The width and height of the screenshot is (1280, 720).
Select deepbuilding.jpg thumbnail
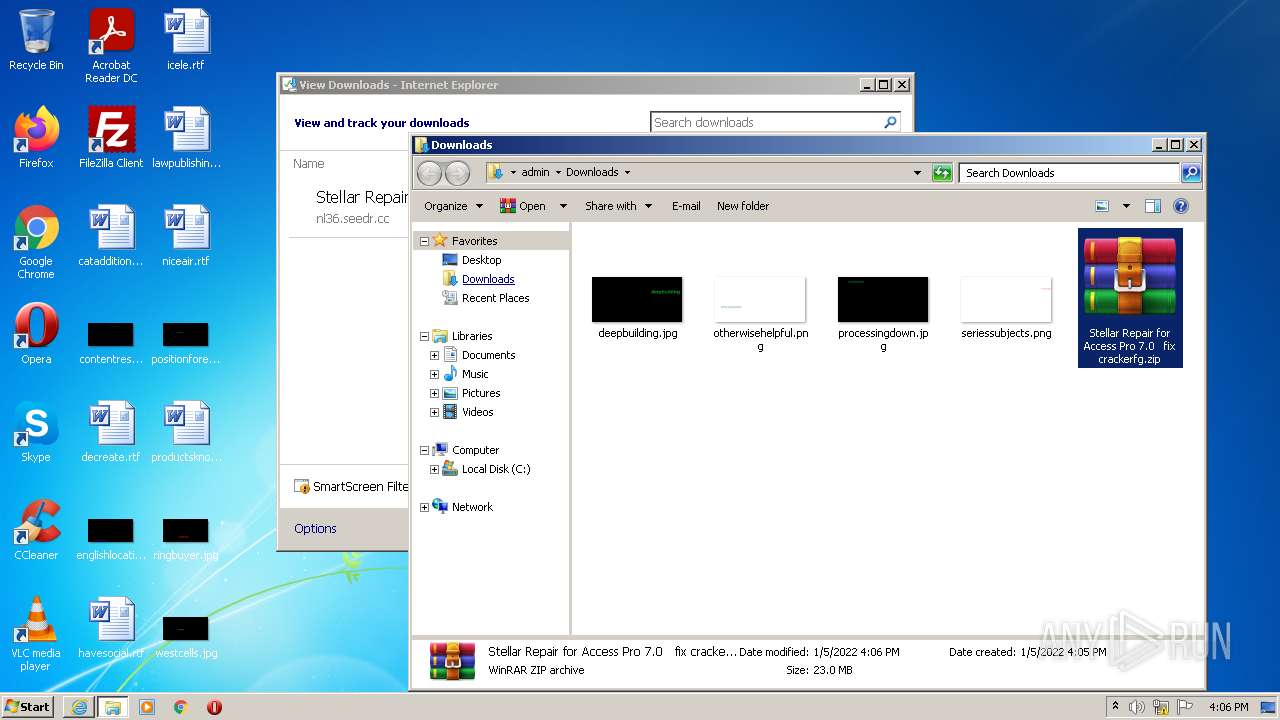click(x=637, y=309)
